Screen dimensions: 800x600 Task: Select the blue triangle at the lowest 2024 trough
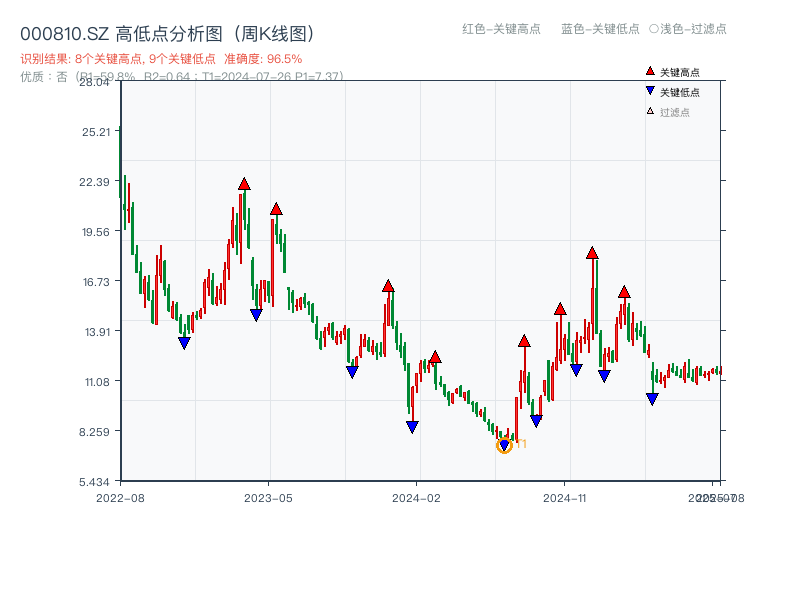(504, 444)
